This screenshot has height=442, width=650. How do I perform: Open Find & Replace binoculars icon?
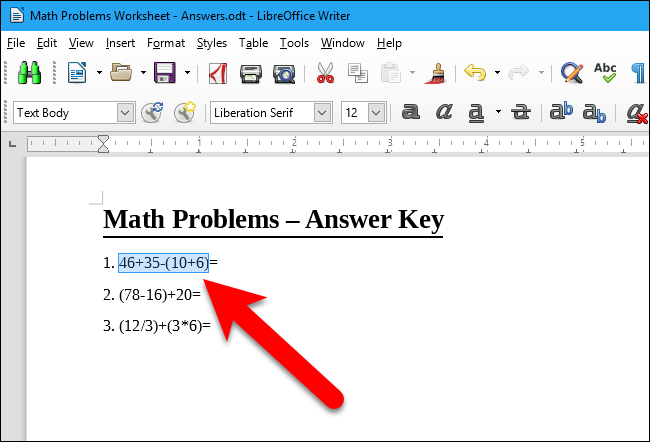[x=29, y=73]
